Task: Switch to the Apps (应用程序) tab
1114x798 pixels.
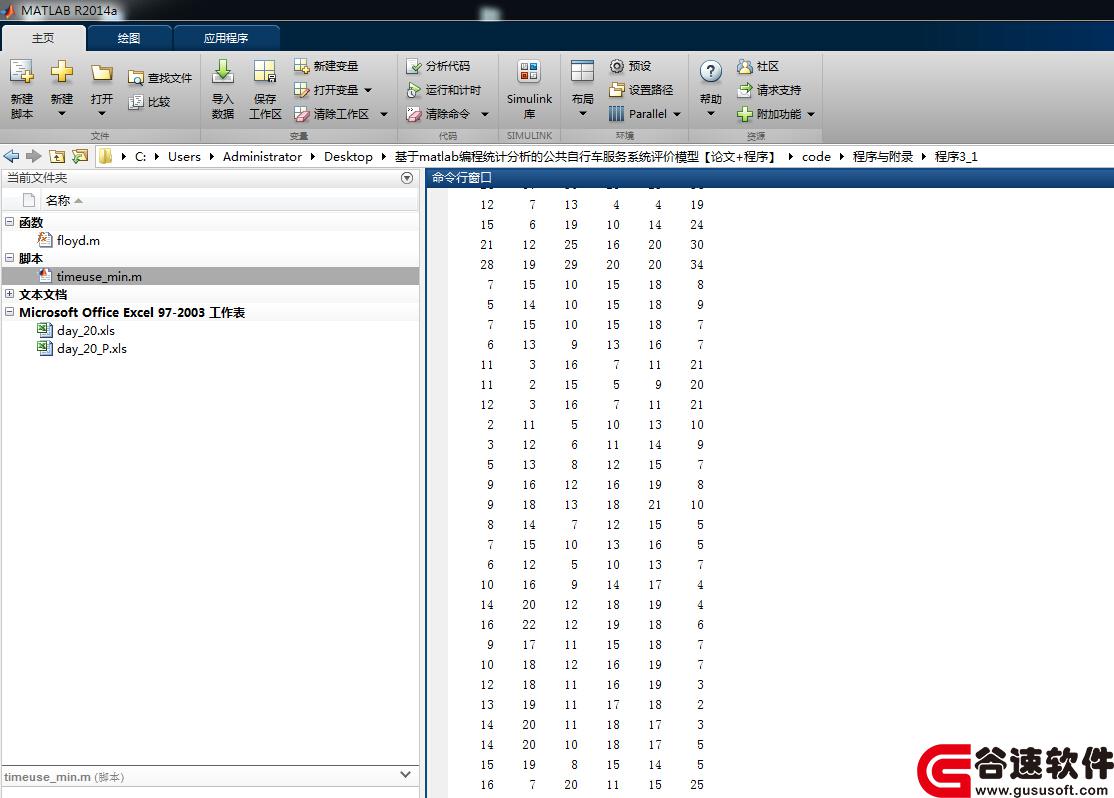Action: pos(226,38)
